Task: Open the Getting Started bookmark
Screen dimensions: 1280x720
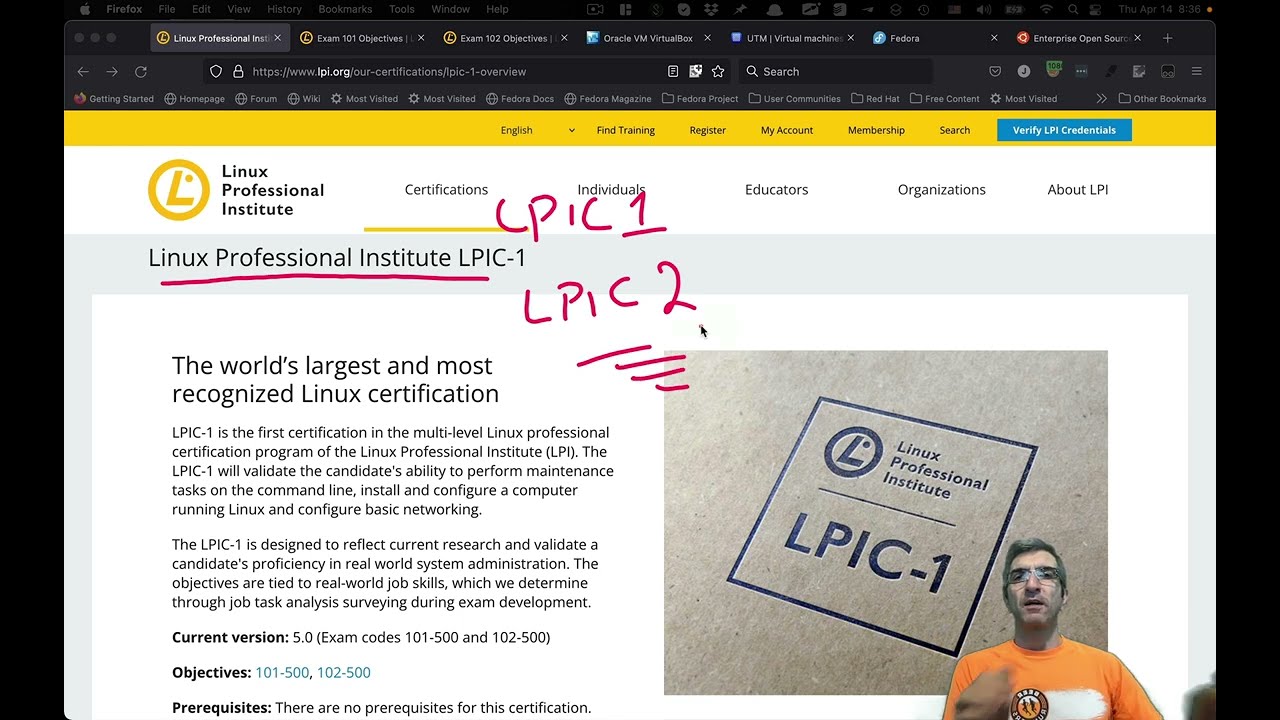Action: click(x=114, y=99)
